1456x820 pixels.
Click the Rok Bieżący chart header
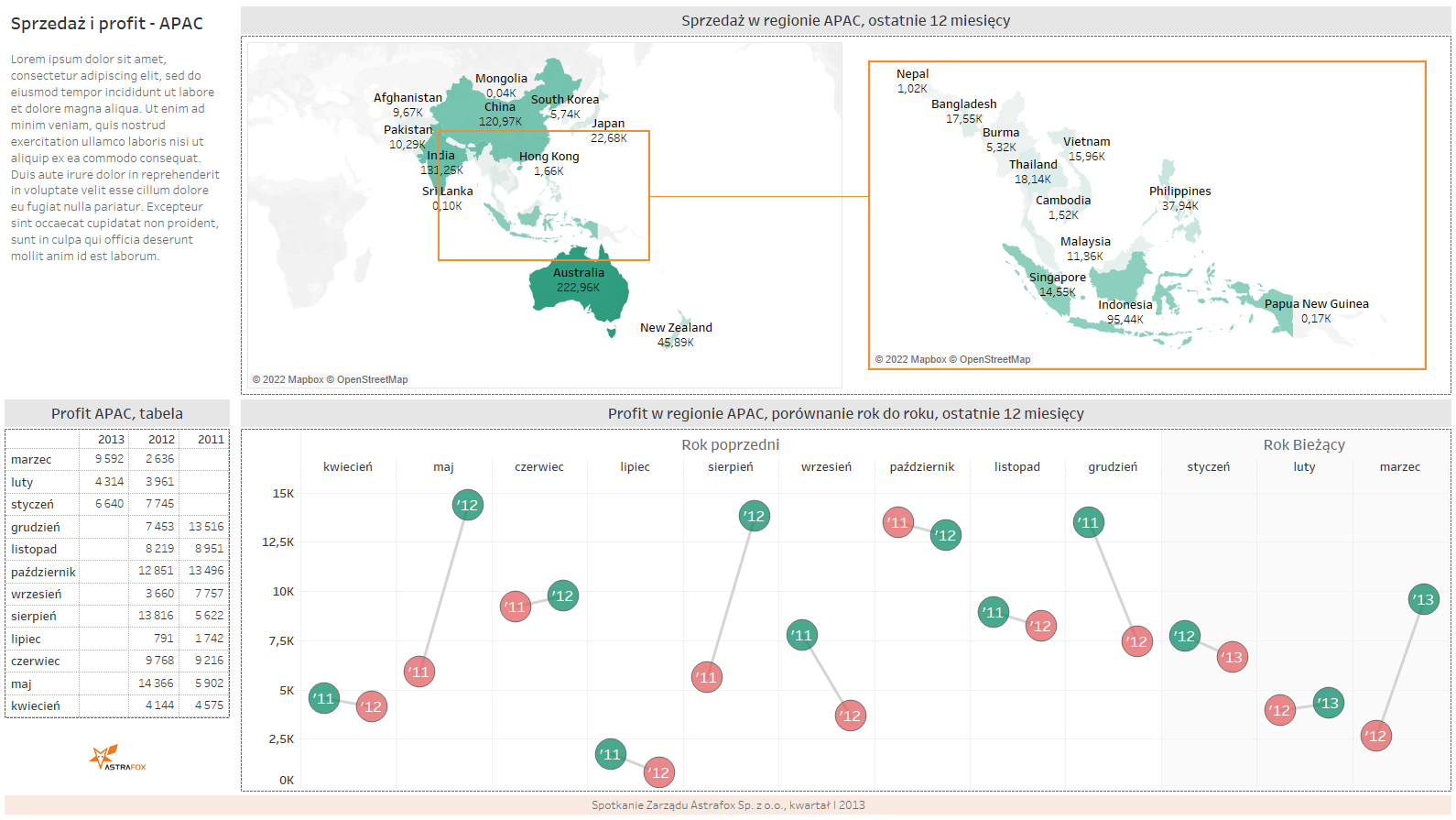pyautogui.click(x=1304, y=444)
